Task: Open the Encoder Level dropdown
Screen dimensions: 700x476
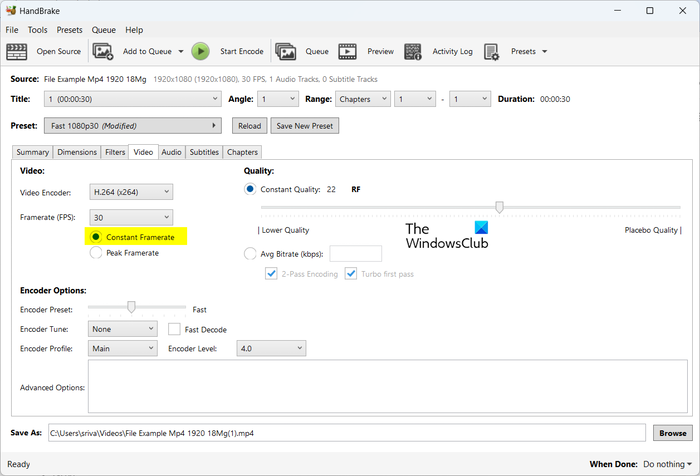Action: [x=271, y=348]
